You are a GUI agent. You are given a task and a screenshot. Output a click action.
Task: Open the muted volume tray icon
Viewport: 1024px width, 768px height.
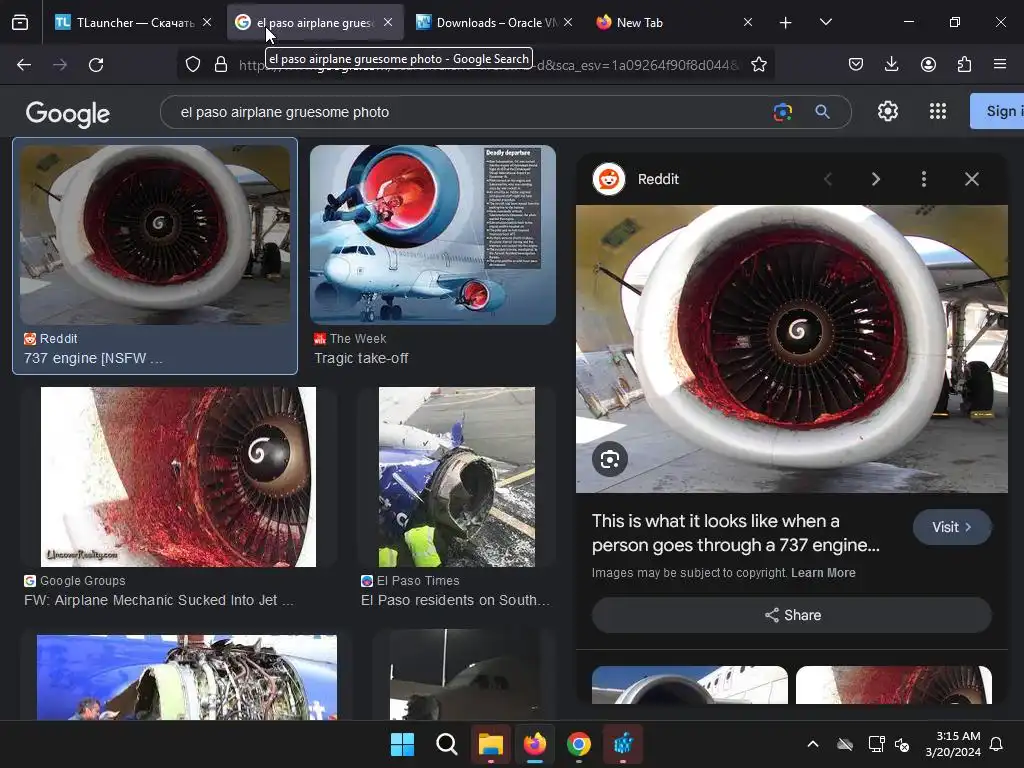(902, 744)
